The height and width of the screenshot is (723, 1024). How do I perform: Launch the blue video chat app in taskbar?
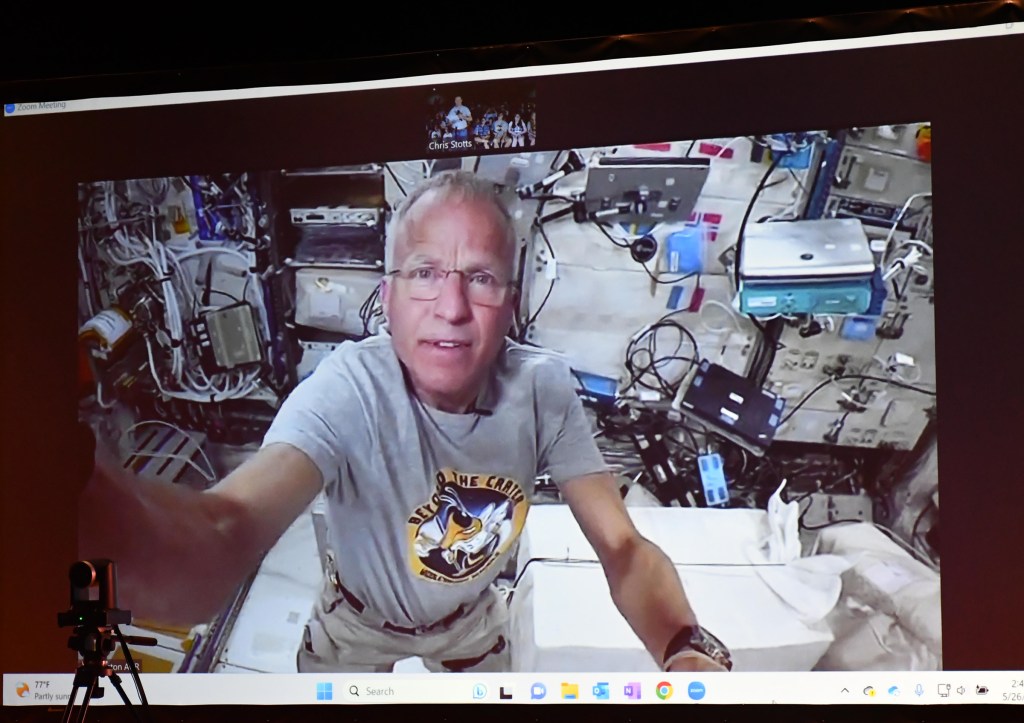(x=538, y=691)
